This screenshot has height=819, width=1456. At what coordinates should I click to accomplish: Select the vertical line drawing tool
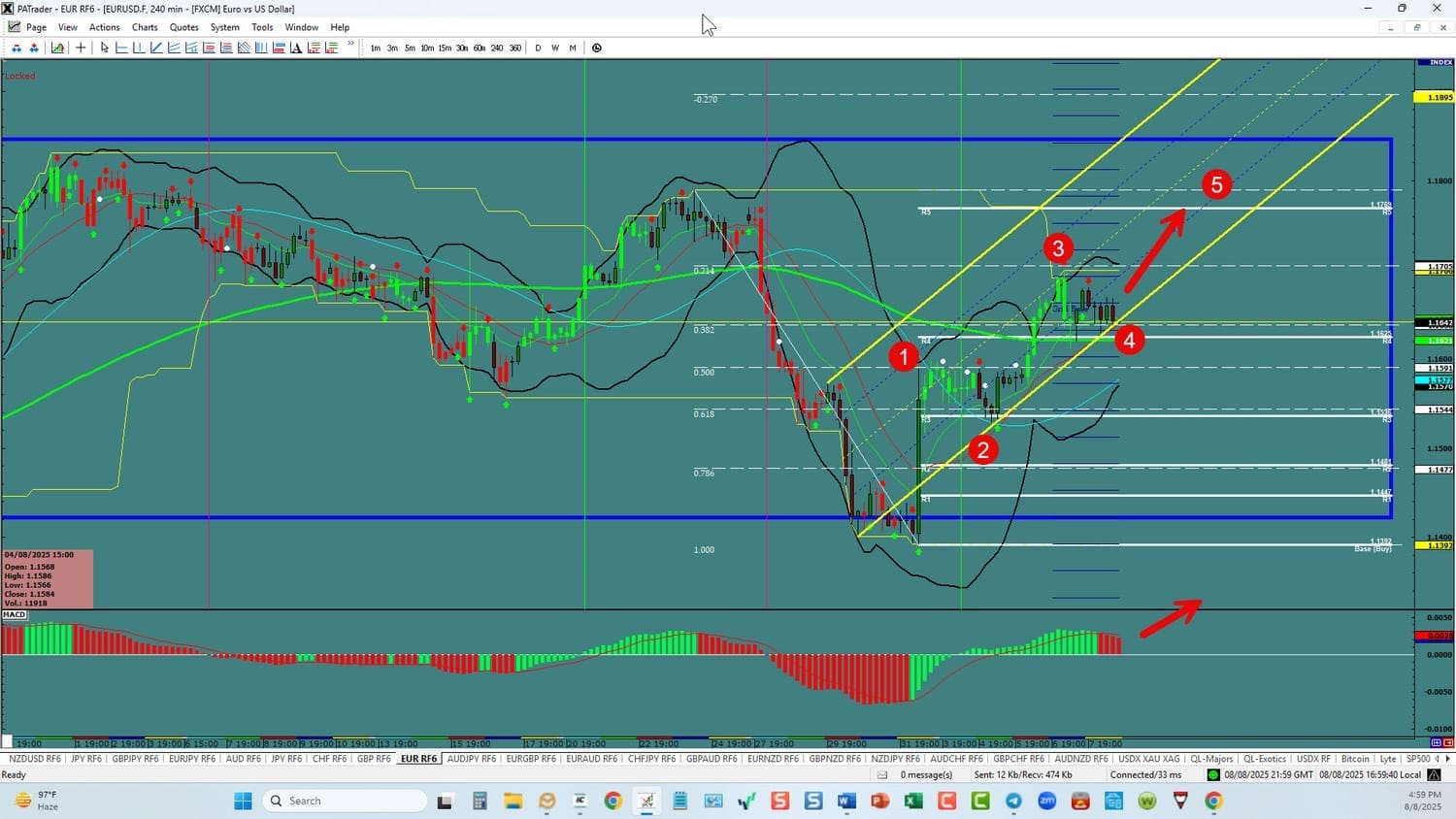[139, 48]
